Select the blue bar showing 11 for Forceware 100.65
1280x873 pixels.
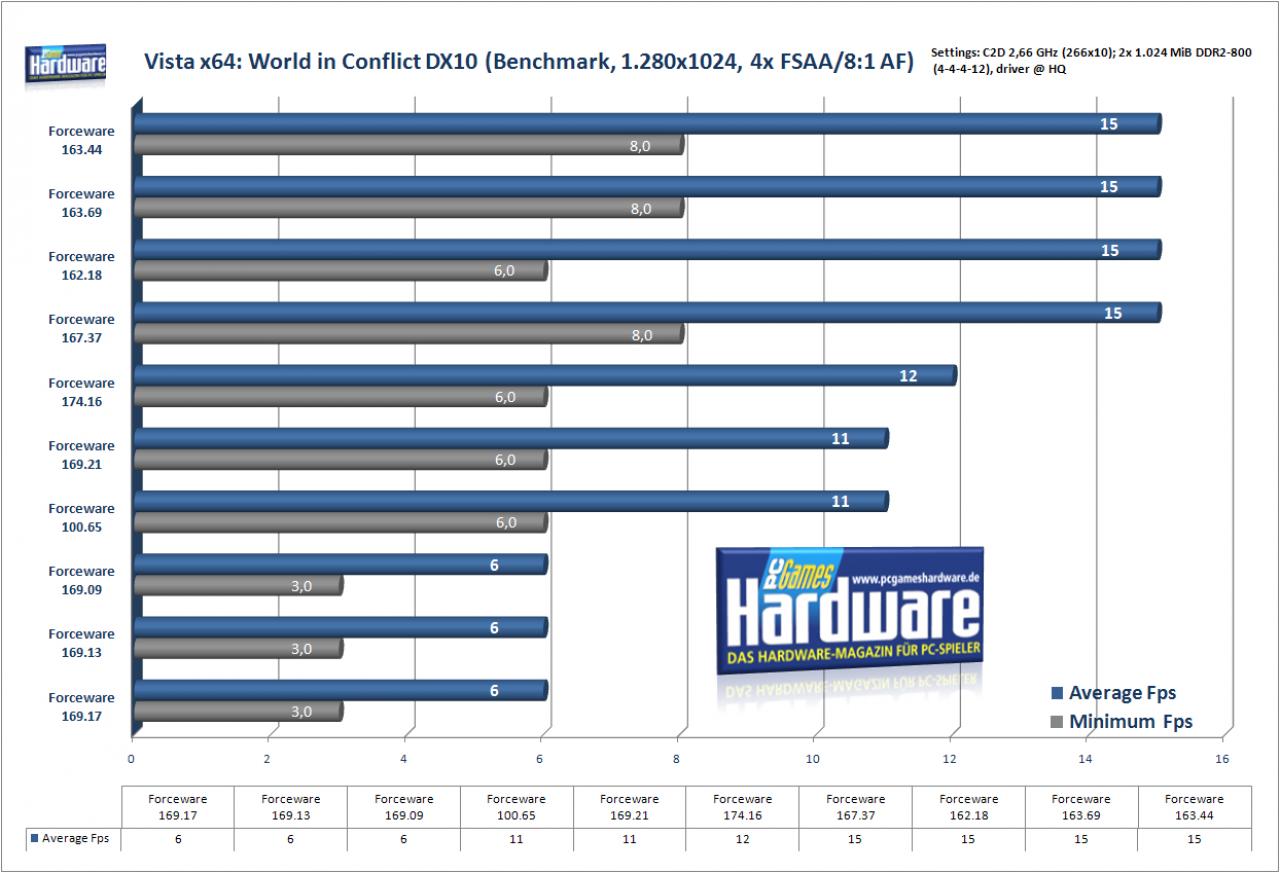(x=511, y=501)
